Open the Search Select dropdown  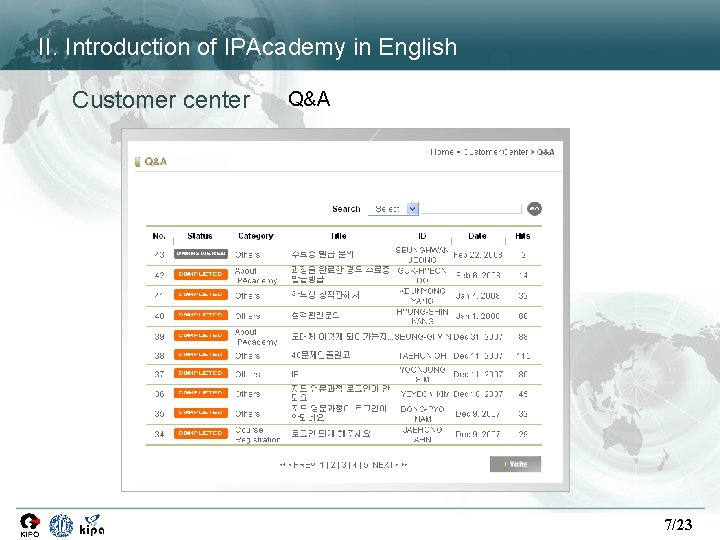(394, 209)
